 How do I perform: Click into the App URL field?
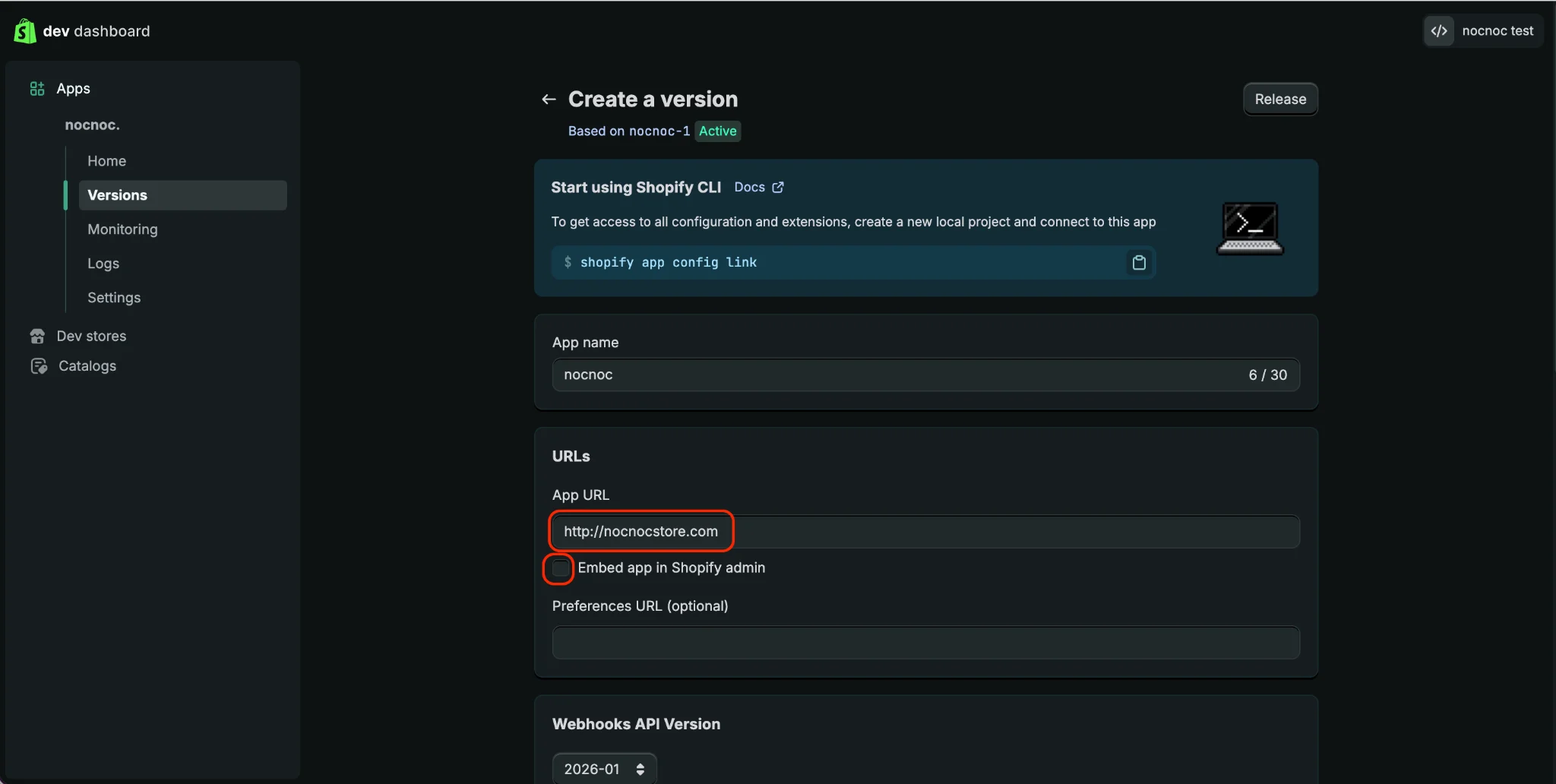pos(925,532)
